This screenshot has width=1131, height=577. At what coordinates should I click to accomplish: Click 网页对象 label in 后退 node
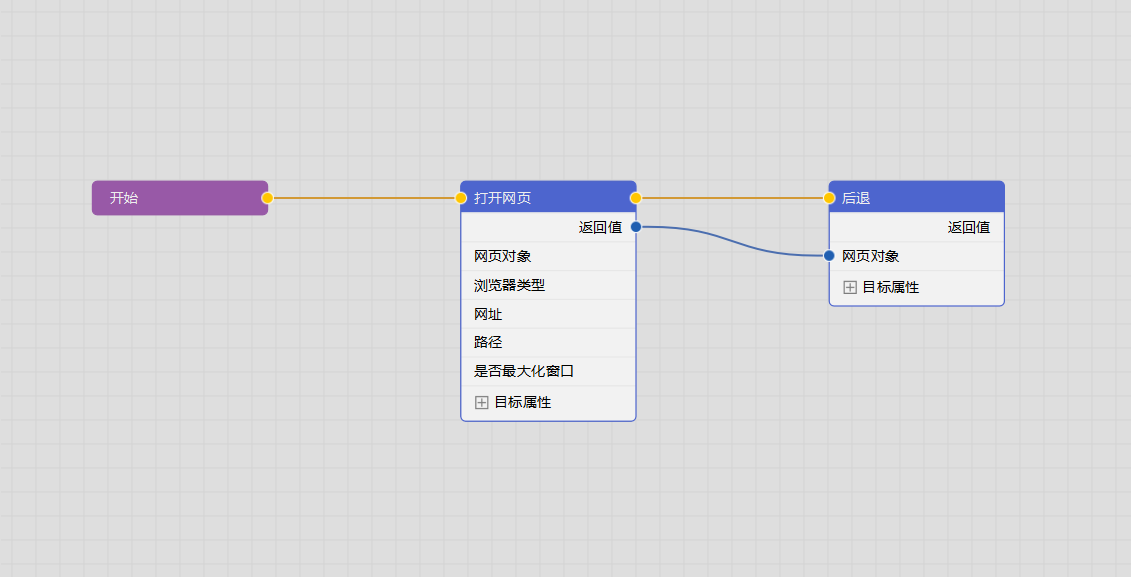click(871, 256)
